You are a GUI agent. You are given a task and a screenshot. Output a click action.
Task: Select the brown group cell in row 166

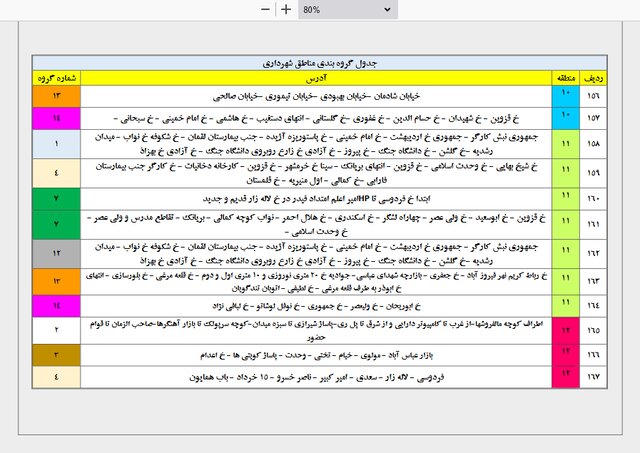click(57, 353)
